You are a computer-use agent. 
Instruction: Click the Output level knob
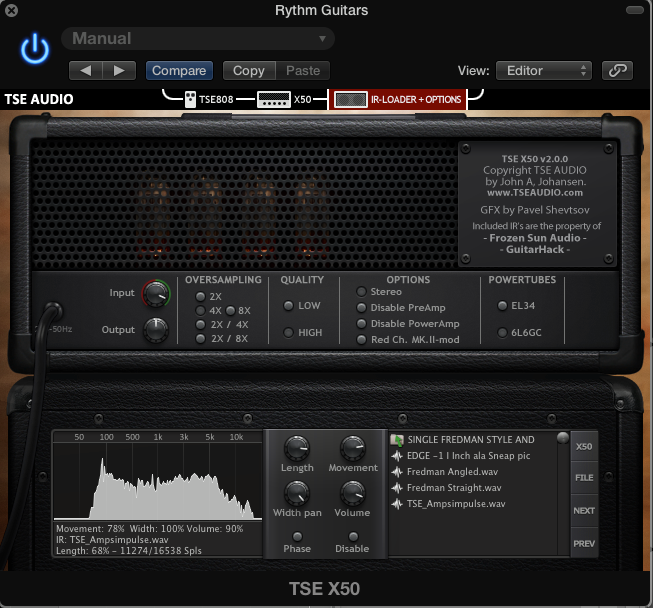point(156,330)
